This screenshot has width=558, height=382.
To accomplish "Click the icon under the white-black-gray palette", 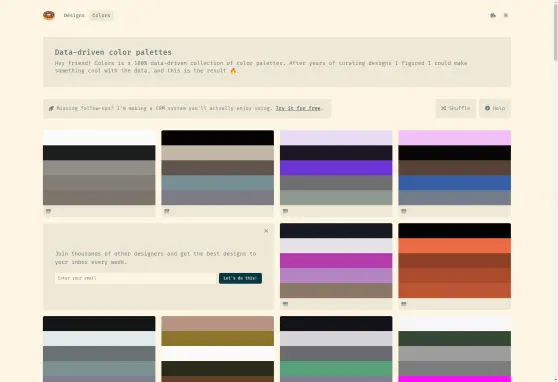I will pos(48,211).
